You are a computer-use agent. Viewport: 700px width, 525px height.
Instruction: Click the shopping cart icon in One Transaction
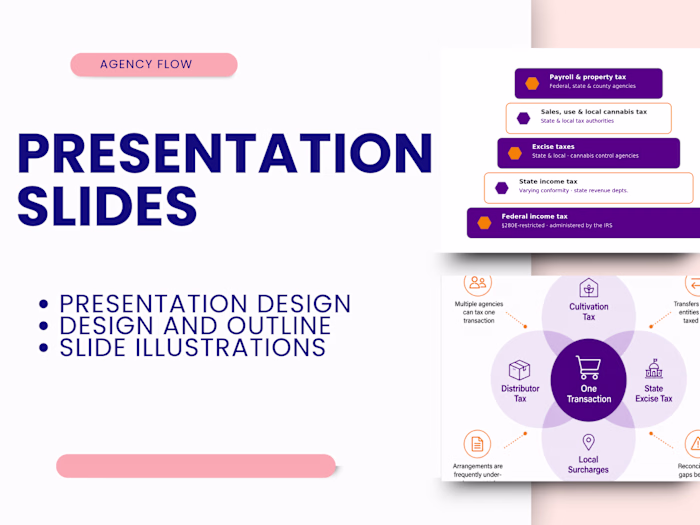(588, 367)
